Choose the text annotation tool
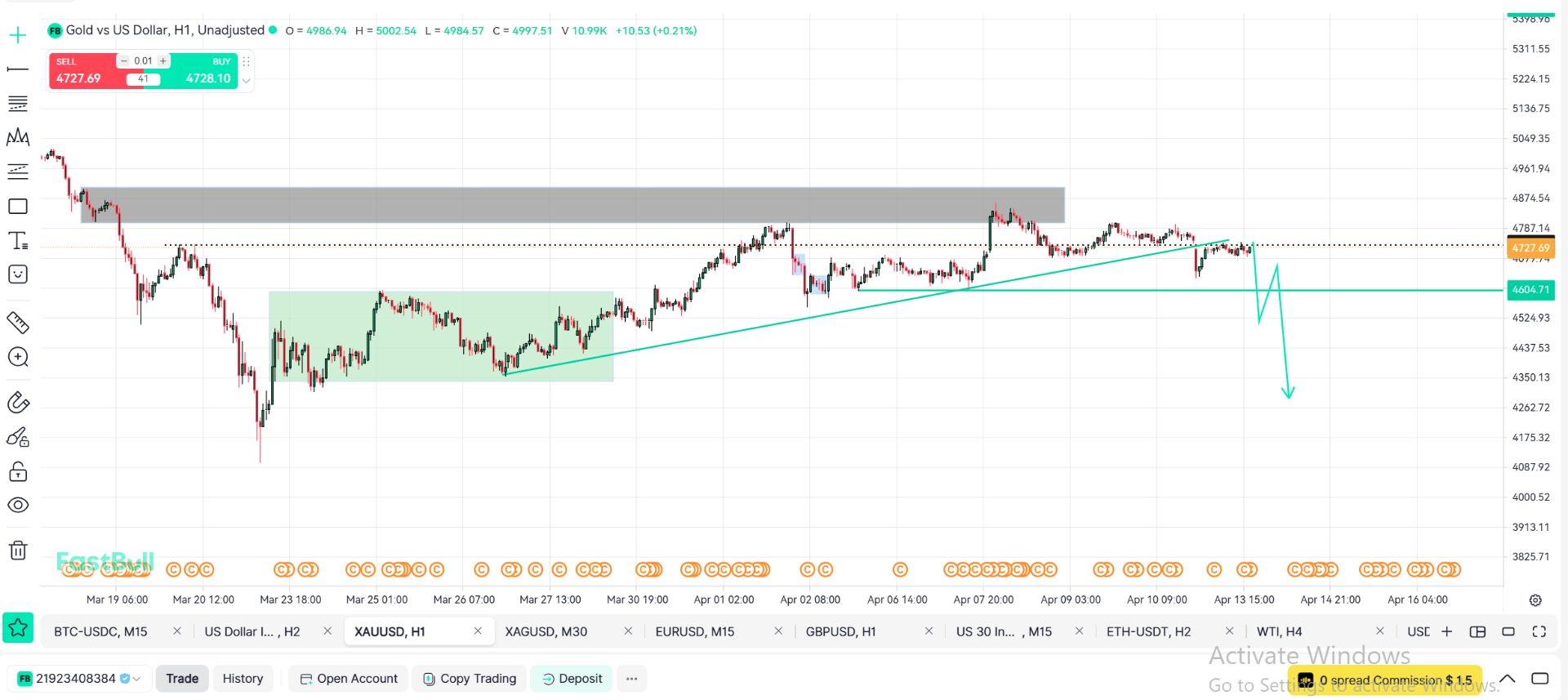The height and width of the screenshot is (700, 1568). click(x=17, y=241)
